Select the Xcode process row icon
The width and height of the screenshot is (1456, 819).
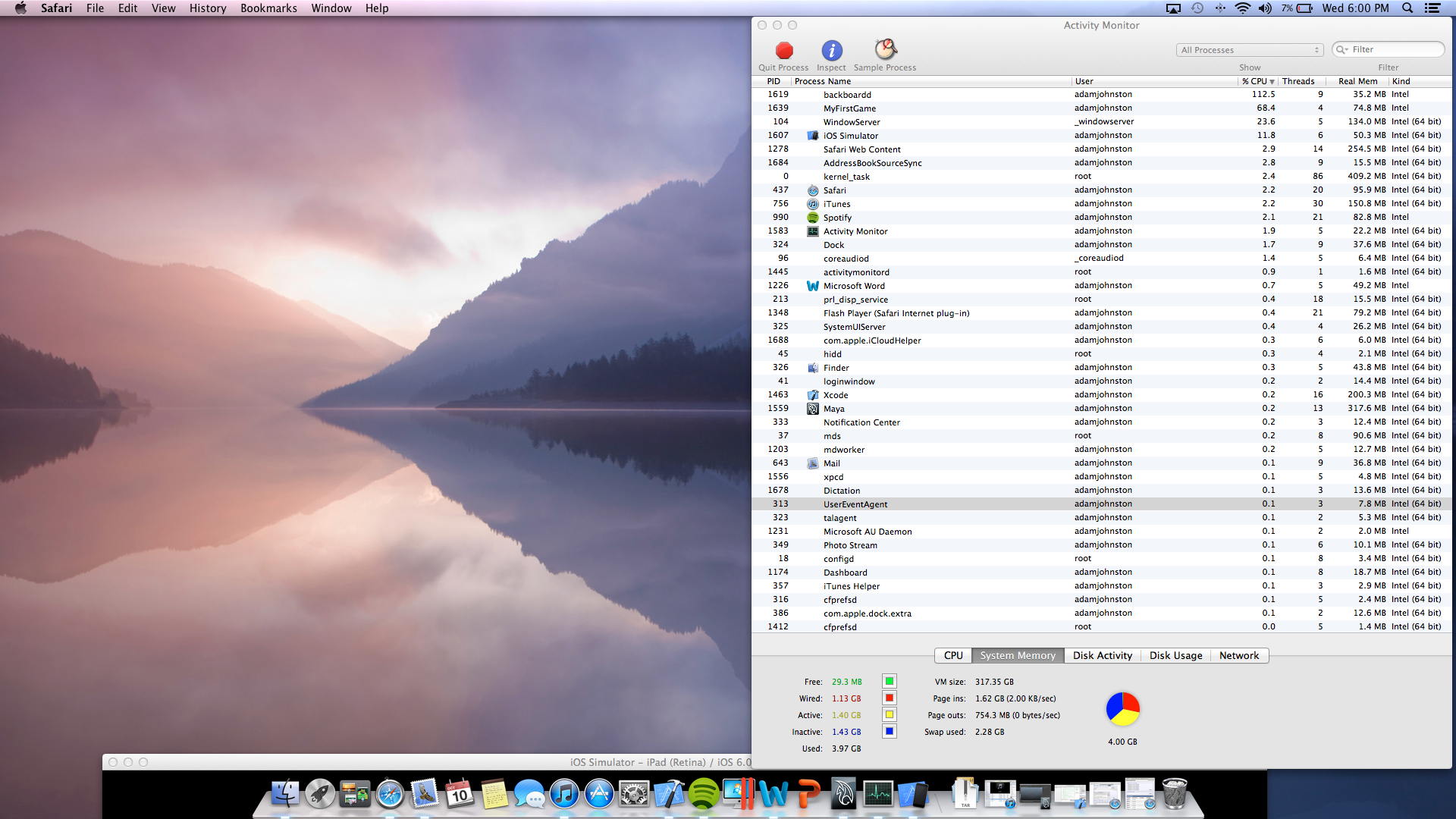click(813, 395)
